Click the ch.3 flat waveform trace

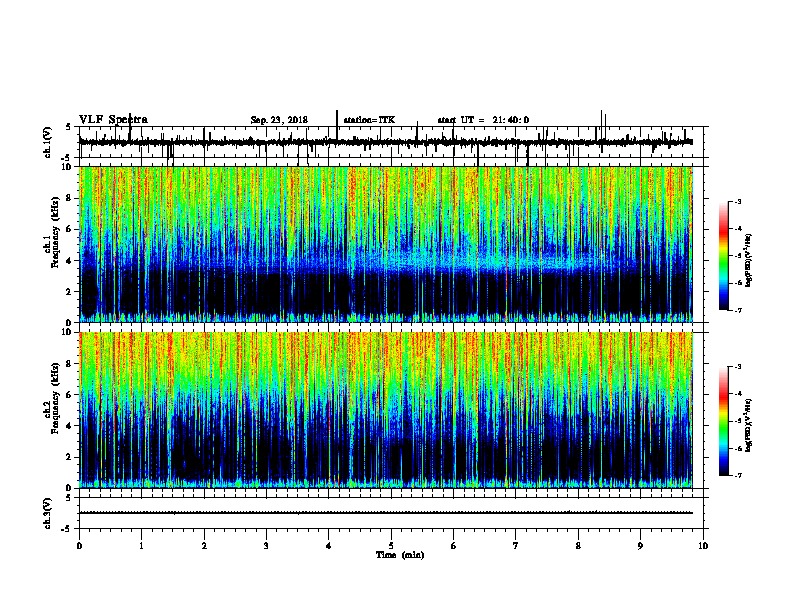coord(386,513)
